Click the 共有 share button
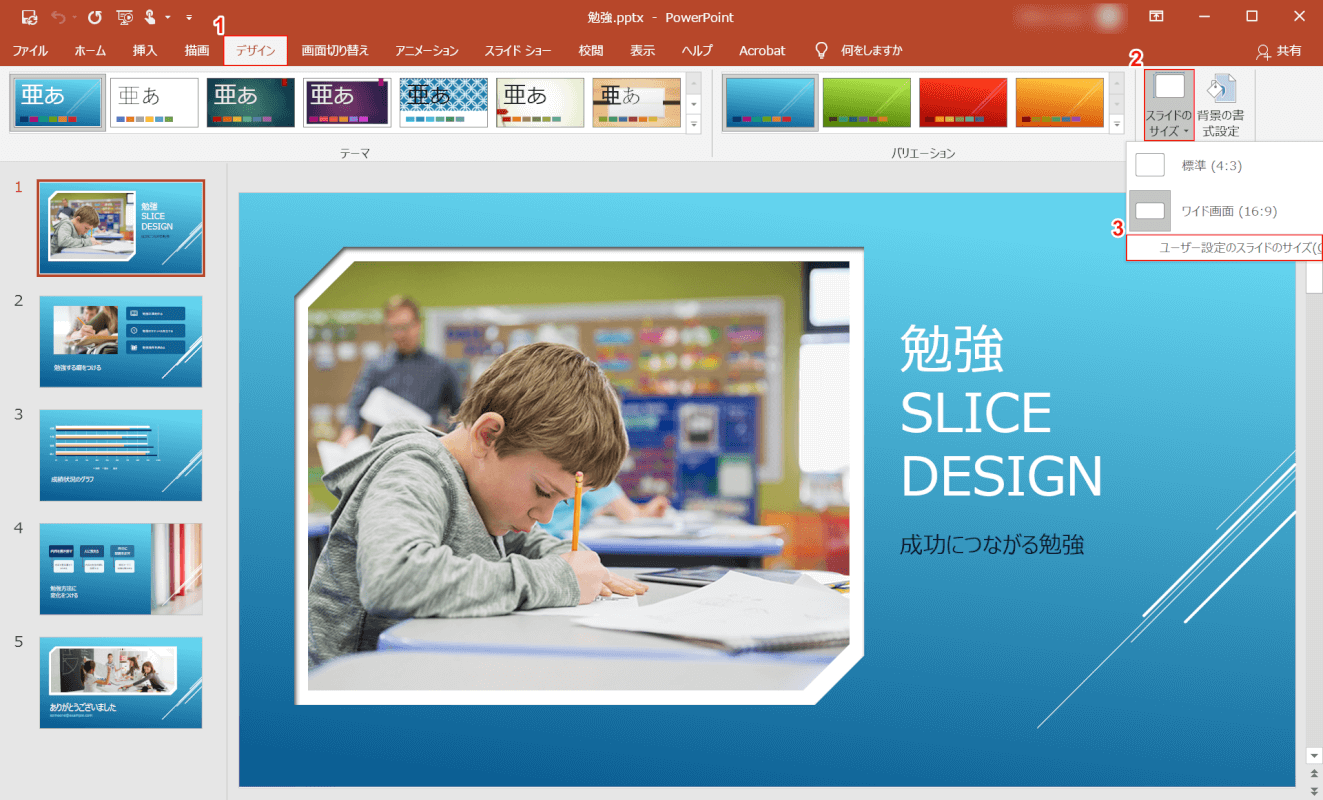The height and width of the screenshot is (800, 1323). (x=1279, y=50)
